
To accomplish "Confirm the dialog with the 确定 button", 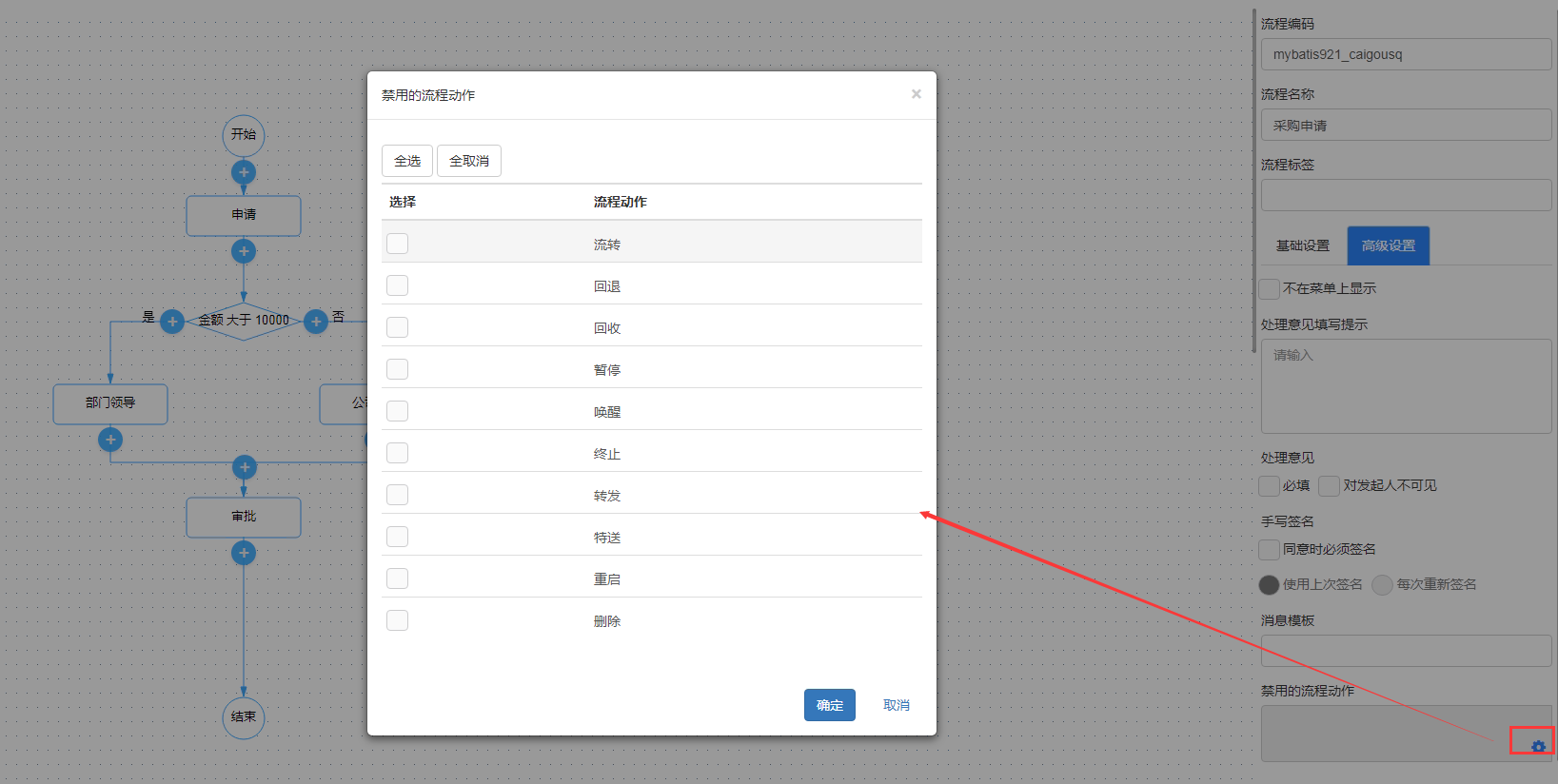I will click(829, 705).
